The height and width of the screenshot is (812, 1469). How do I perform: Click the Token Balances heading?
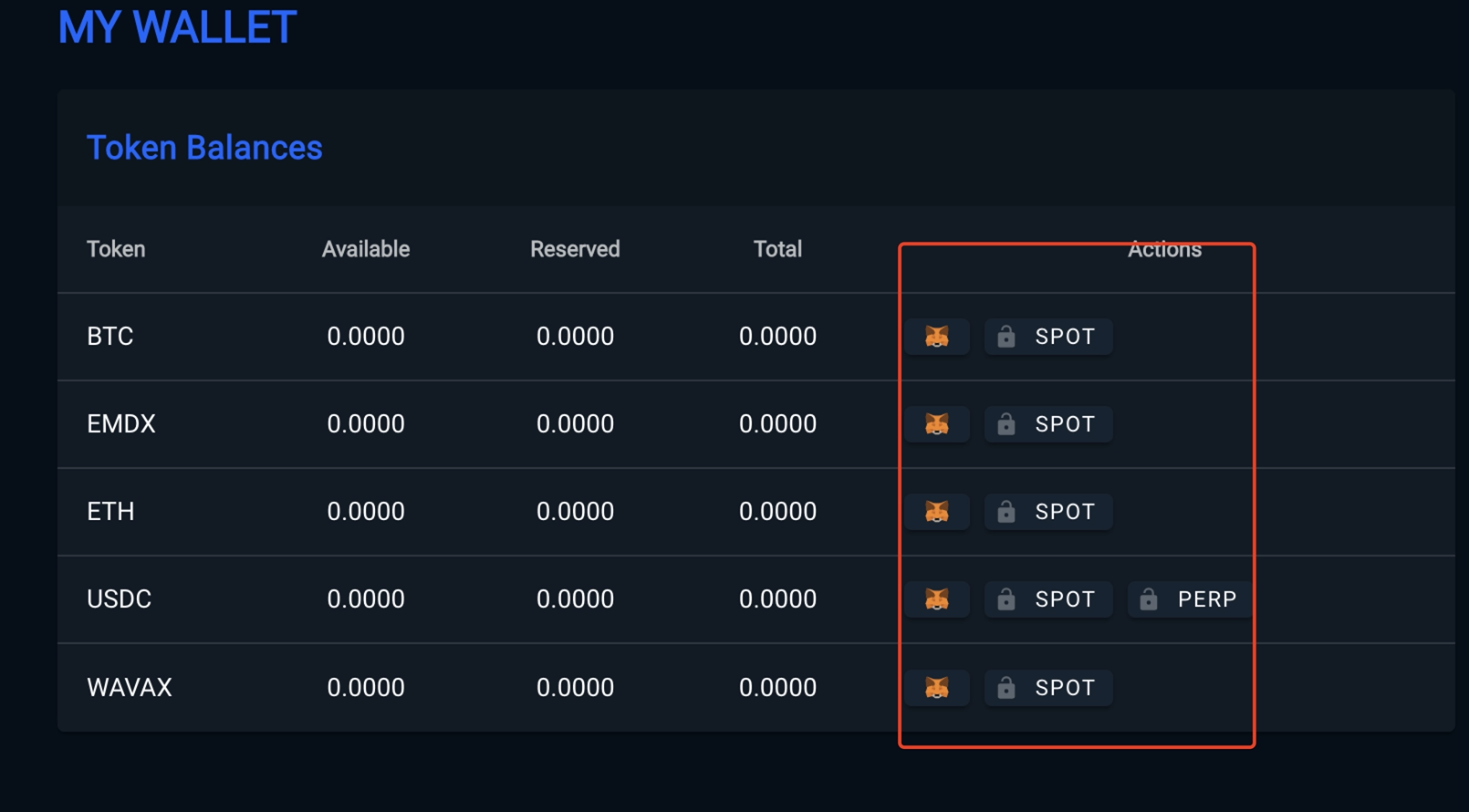204,148
